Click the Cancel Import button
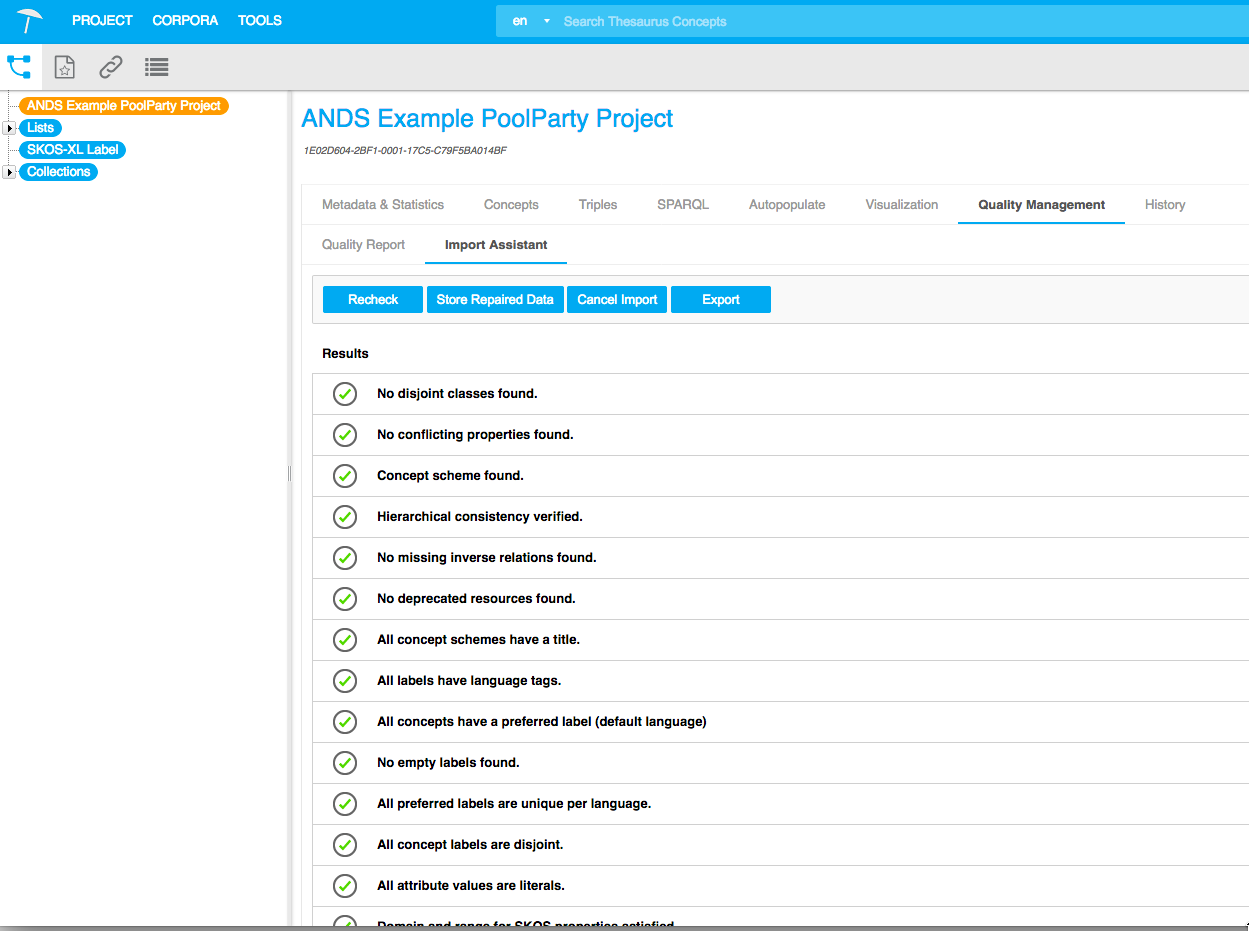 617,300
